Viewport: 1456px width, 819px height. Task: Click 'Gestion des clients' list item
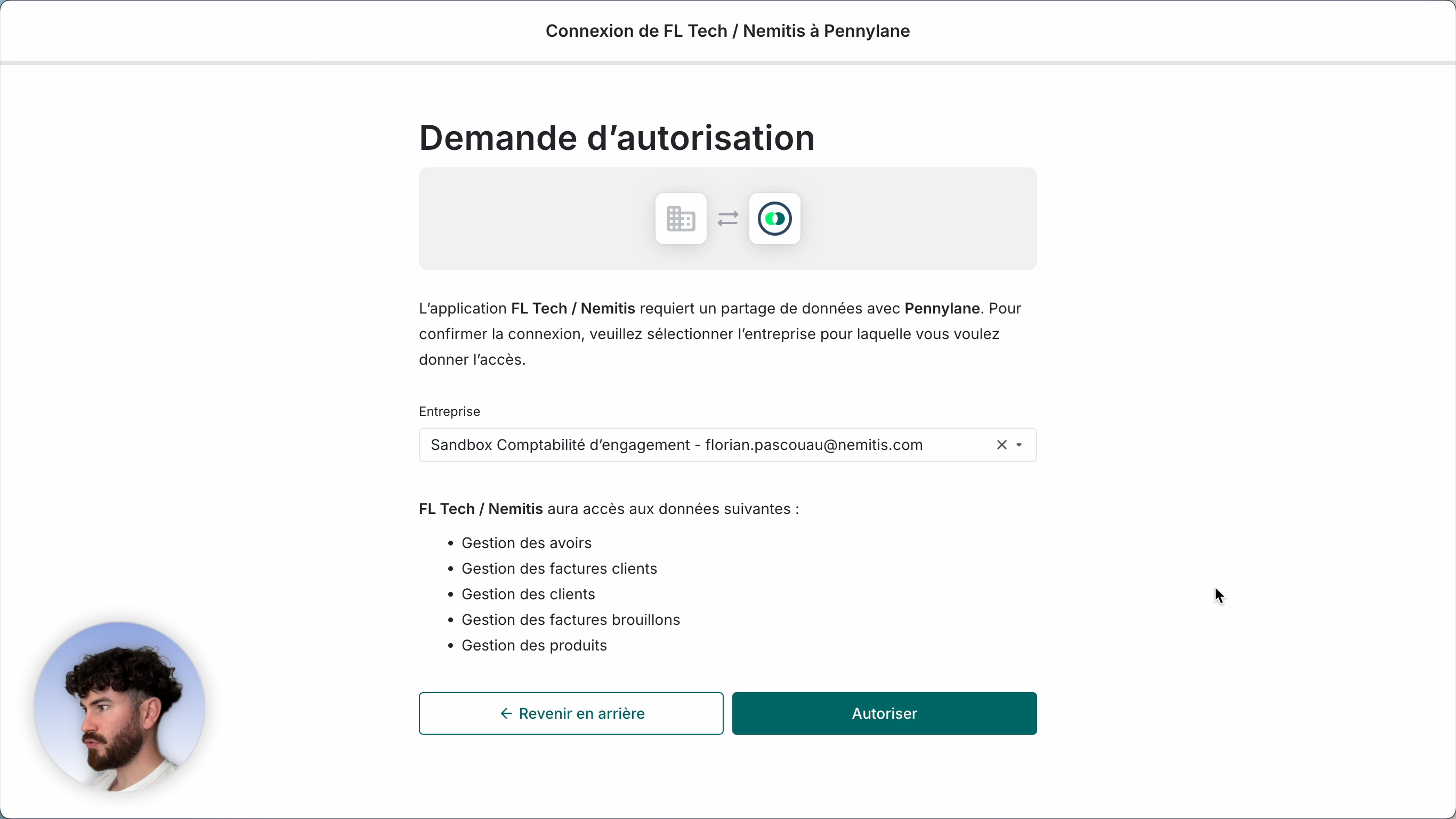tap(528, 595)
